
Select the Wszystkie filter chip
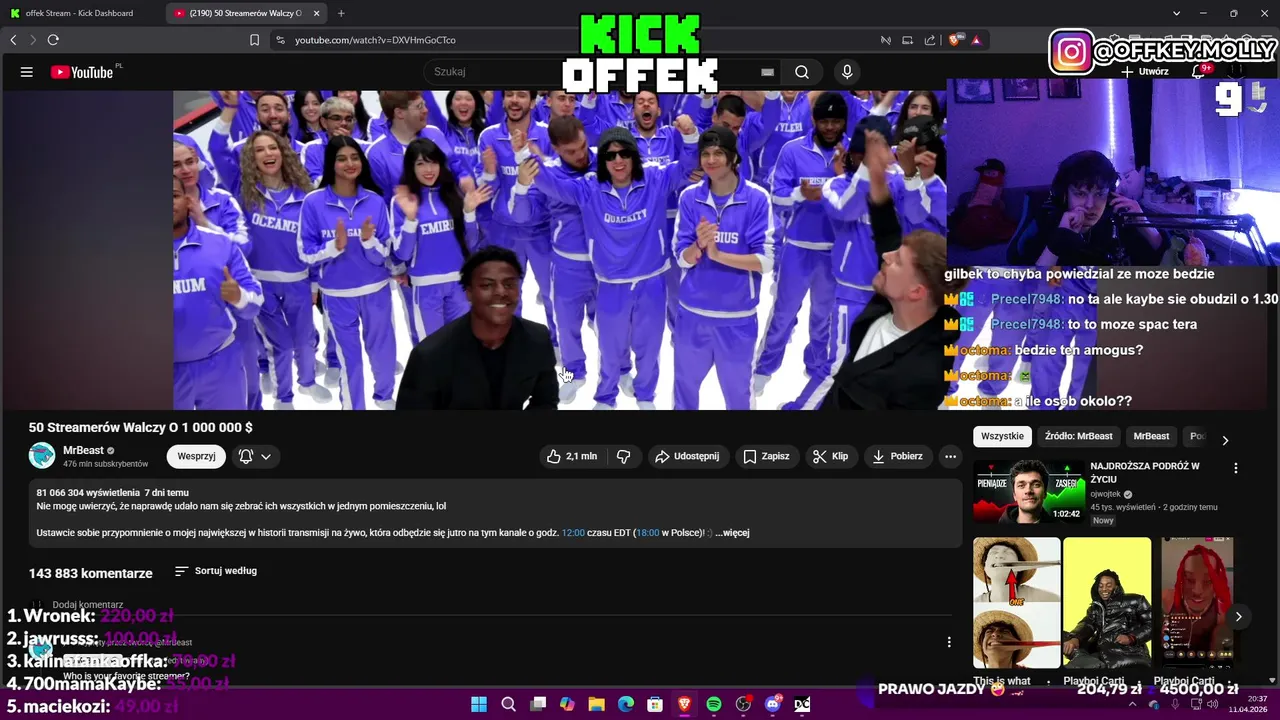coord(1002,436)
